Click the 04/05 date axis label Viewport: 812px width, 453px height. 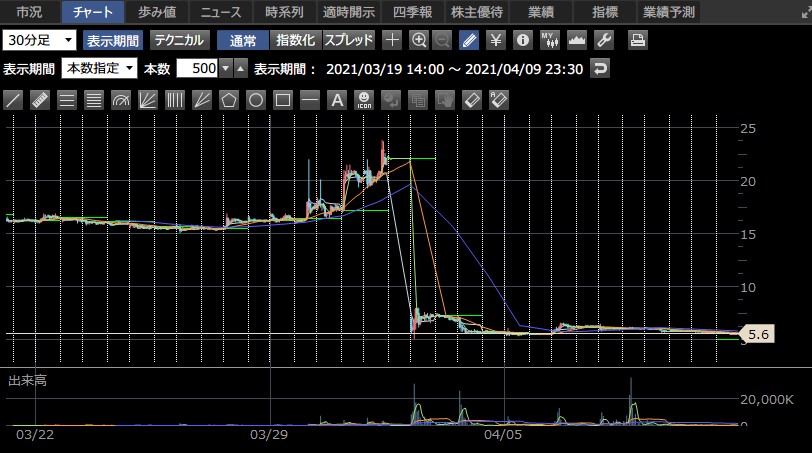click(503, 434)
